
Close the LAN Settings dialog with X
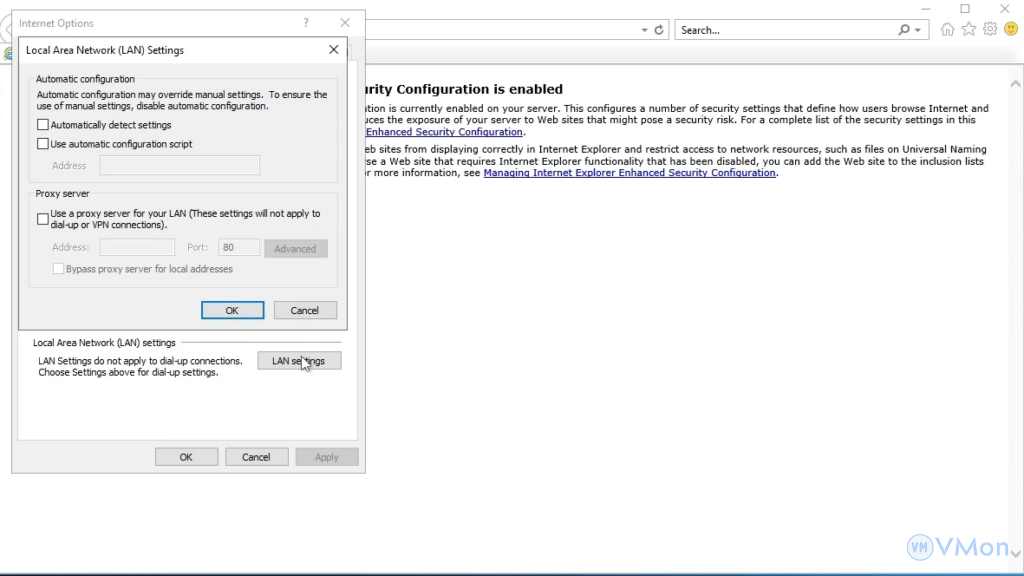pos(334,50)
